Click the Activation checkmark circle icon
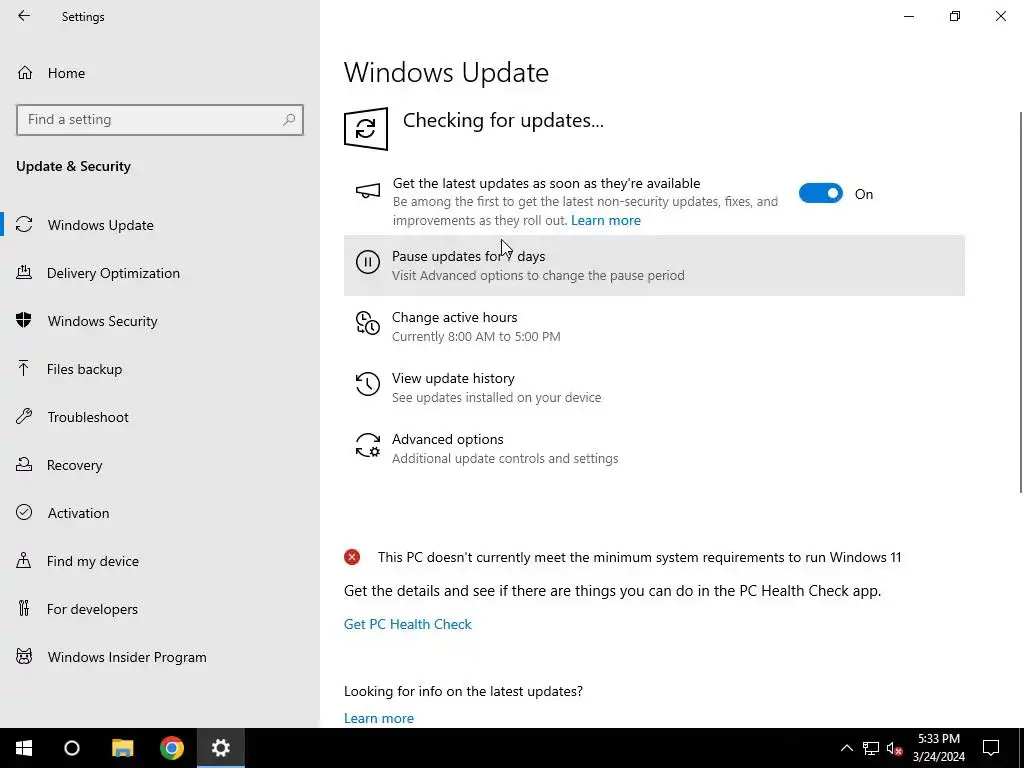Screen dimensions: 1024x768 tap(24, 512)
